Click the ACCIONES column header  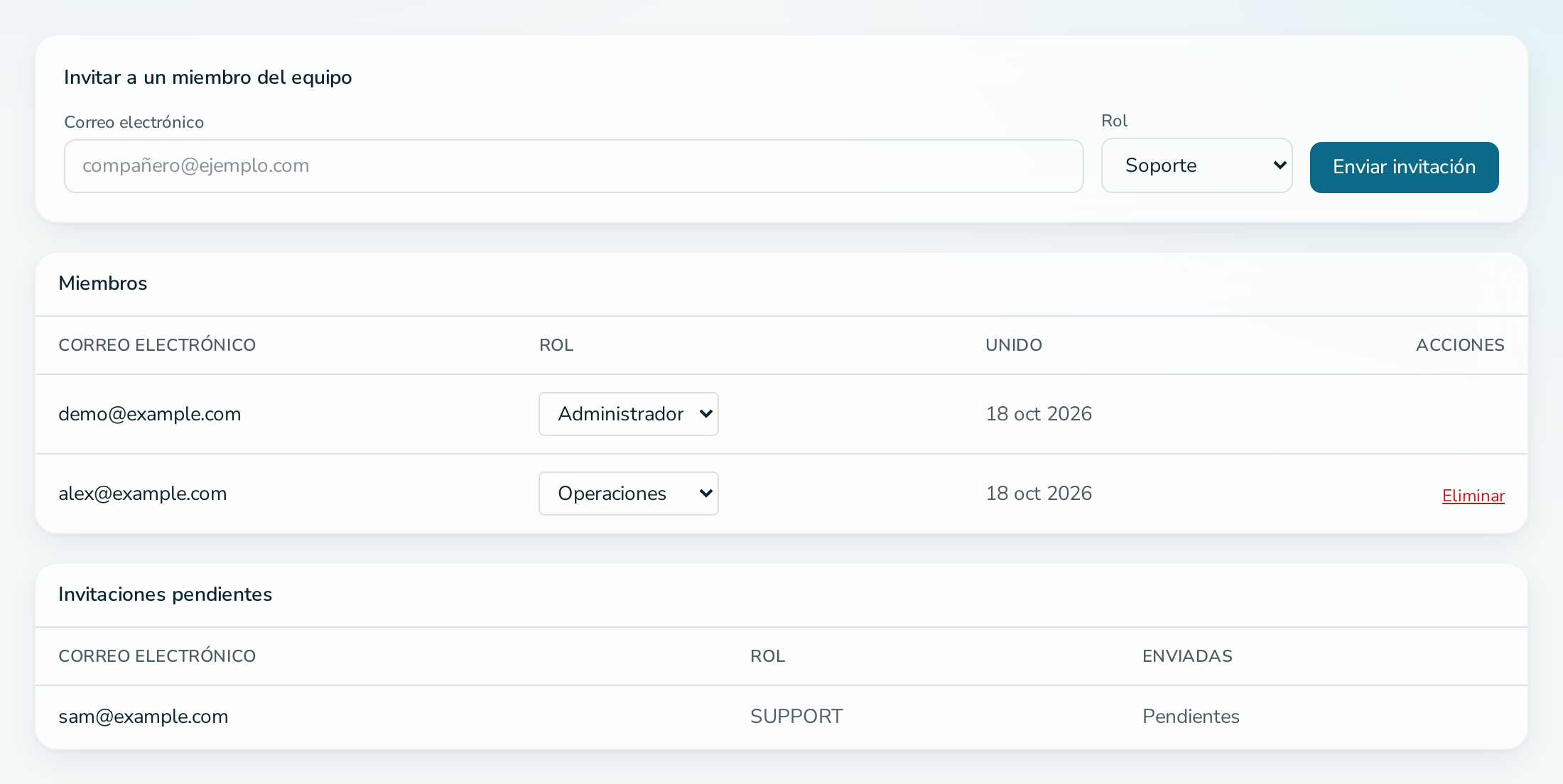(x=1460, y=345)
